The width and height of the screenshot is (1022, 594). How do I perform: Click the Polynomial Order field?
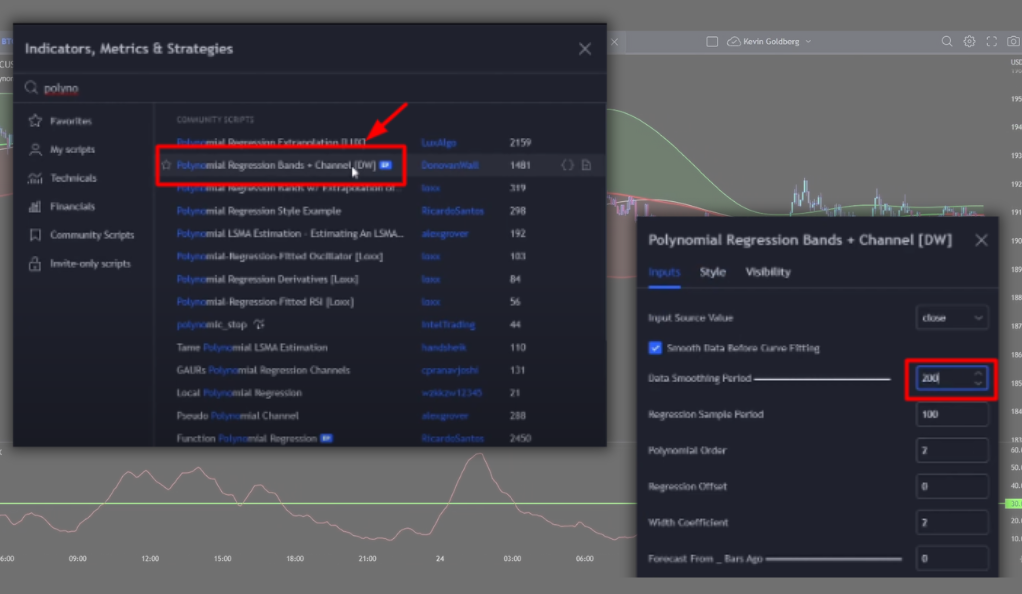tap(952, 450)
